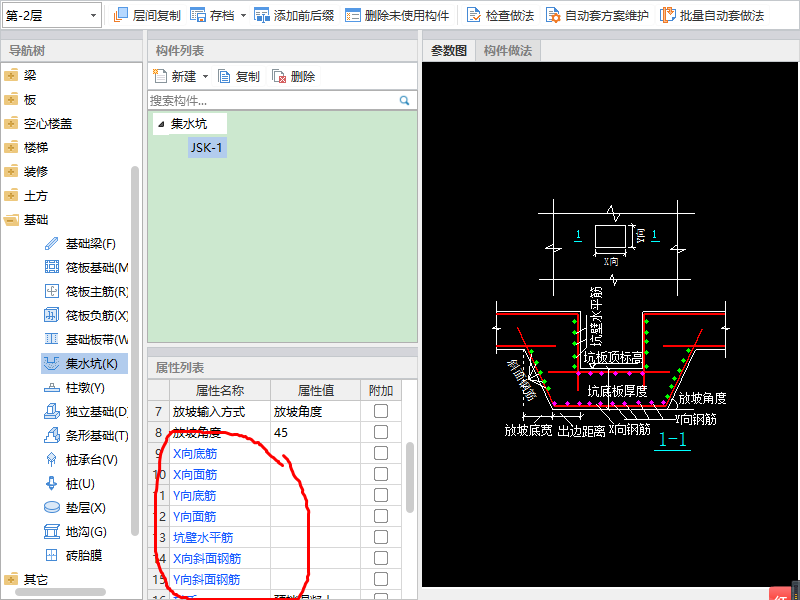The image size is (800, 600).
Task: Select 条形基础 in navigation tree
Action: pos(86,436)
